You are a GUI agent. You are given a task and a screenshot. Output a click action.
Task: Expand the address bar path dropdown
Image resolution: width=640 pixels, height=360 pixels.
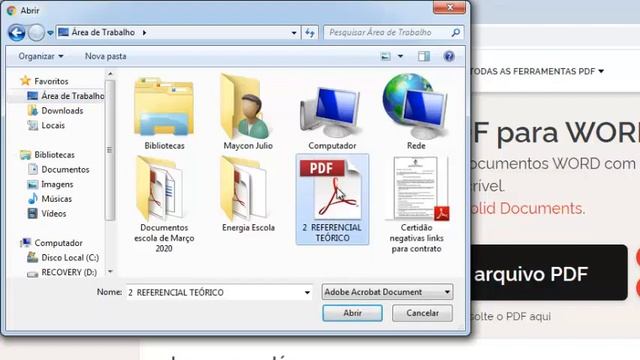tap(294, 33)
